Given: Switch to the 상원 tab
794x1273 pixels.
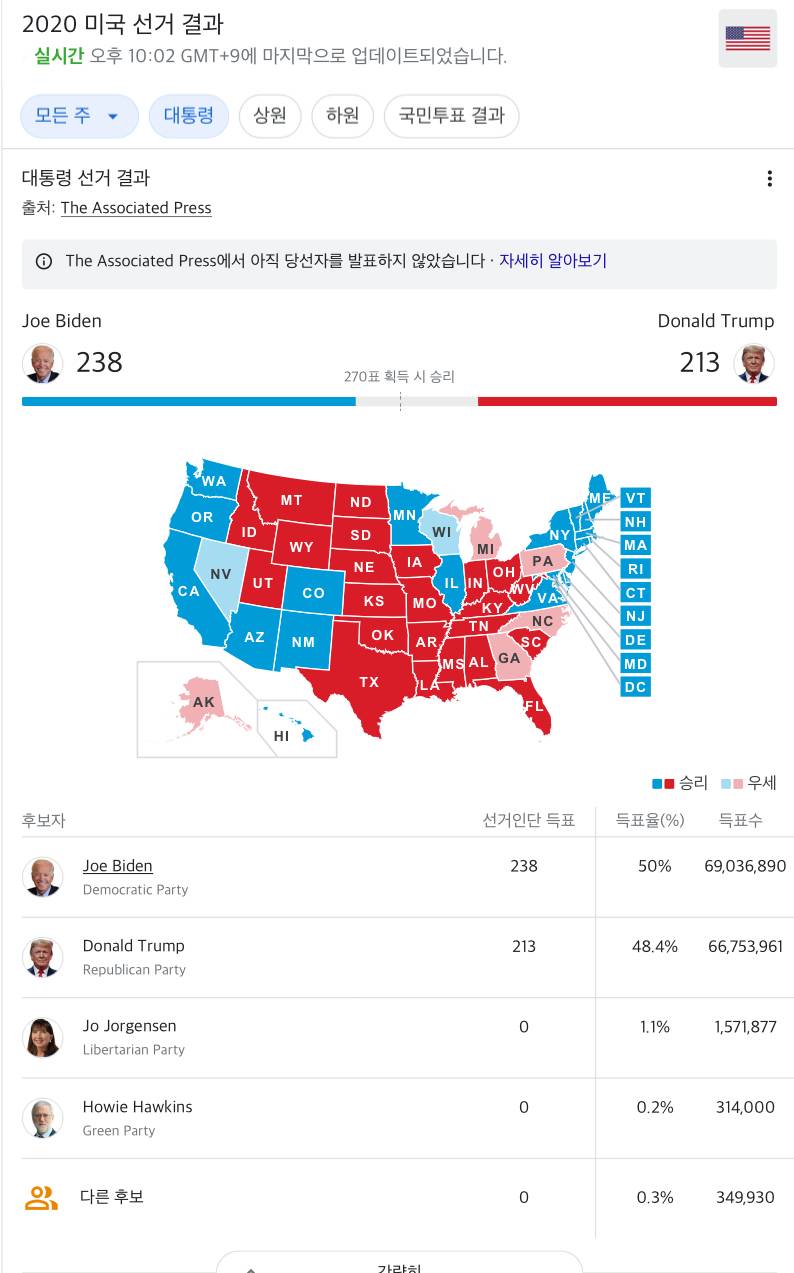Looking at the screenshot, I should coord(270,116).
